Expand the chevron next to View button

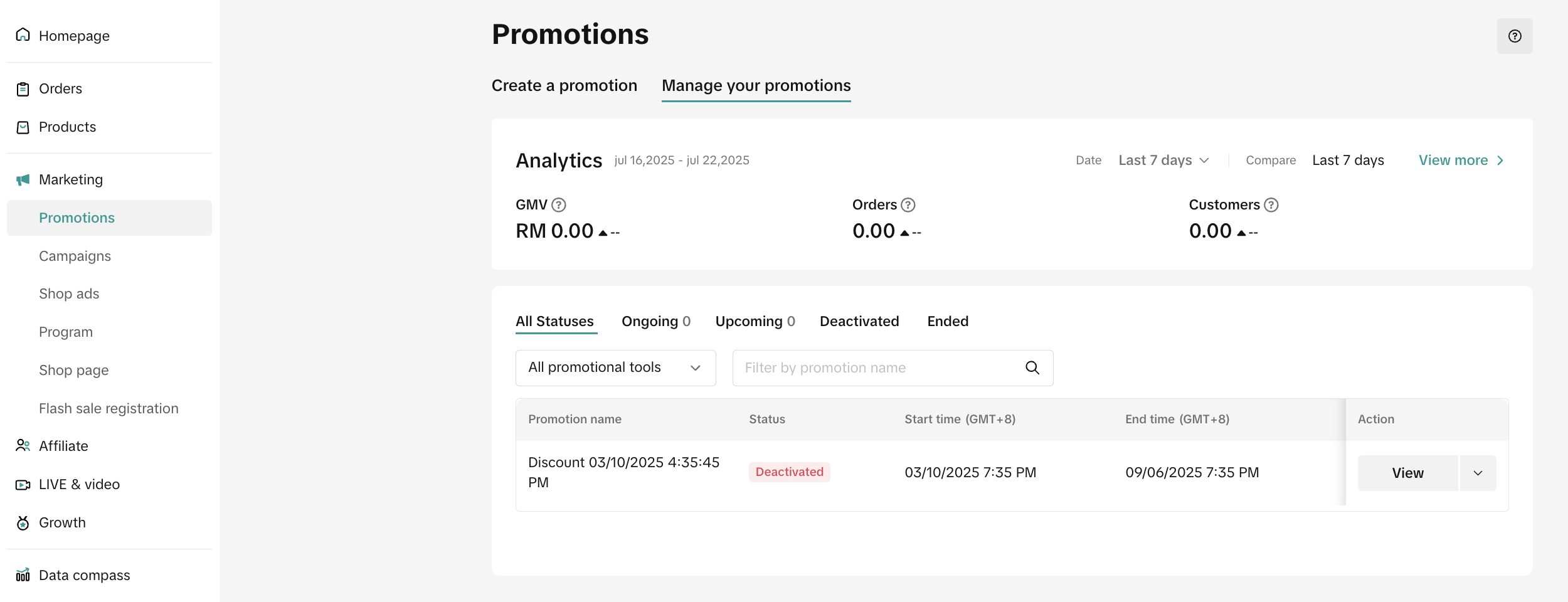point(1478,473)
